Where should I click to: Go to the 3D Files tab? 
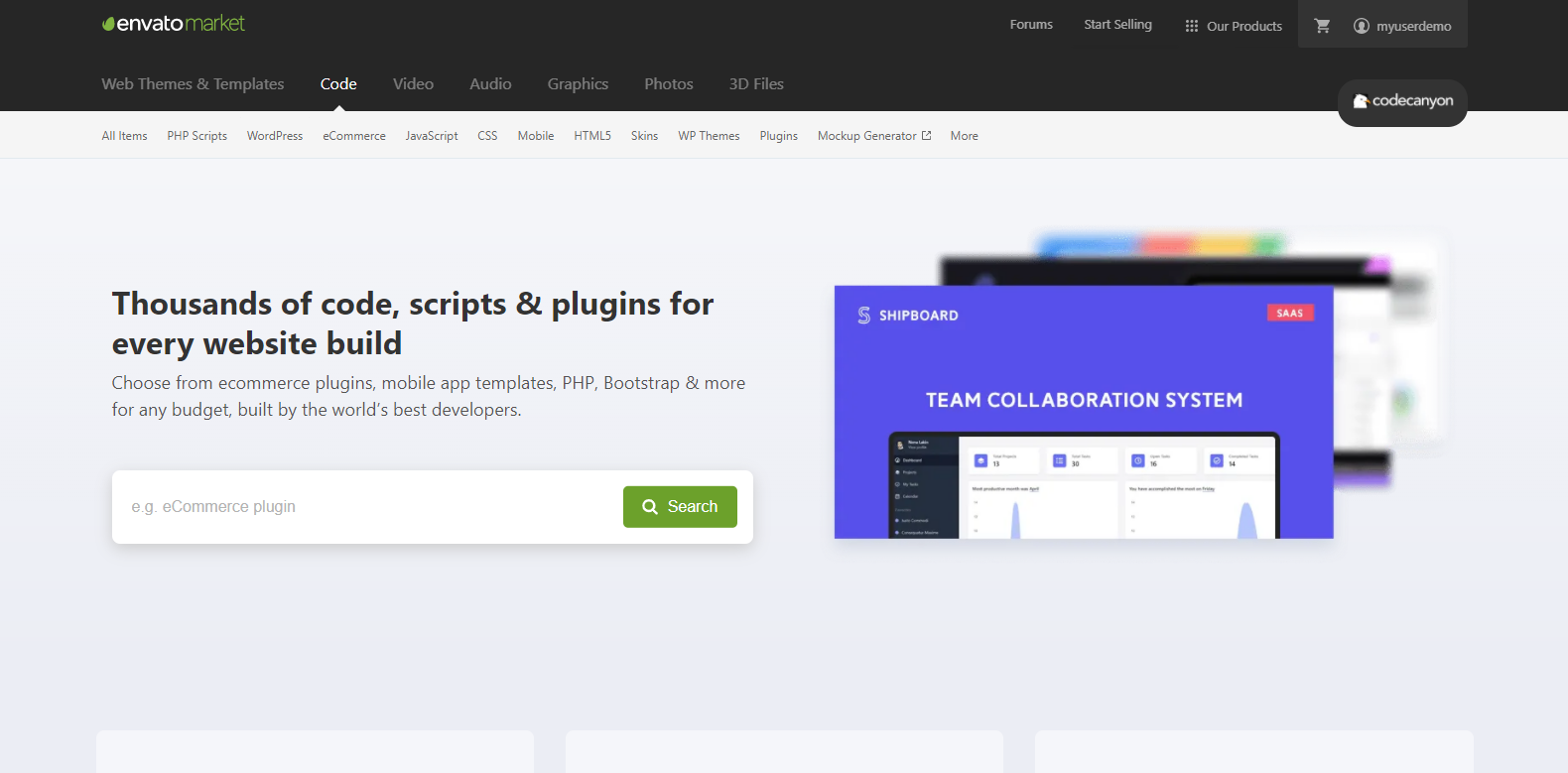coord(756,84)
